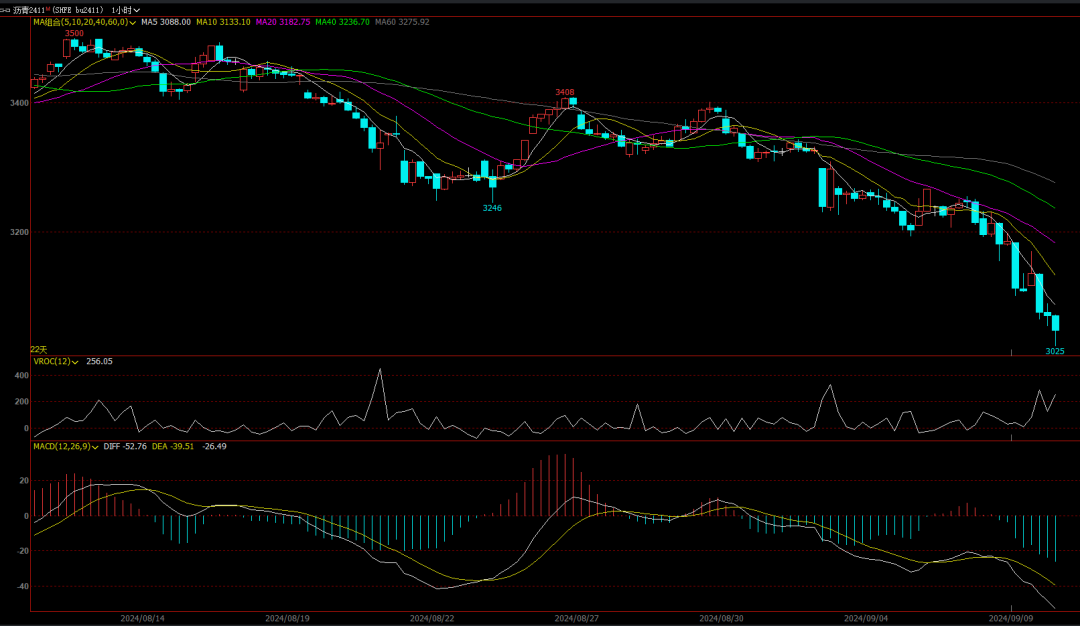Click the MA10 3133.10 value label

223,22
